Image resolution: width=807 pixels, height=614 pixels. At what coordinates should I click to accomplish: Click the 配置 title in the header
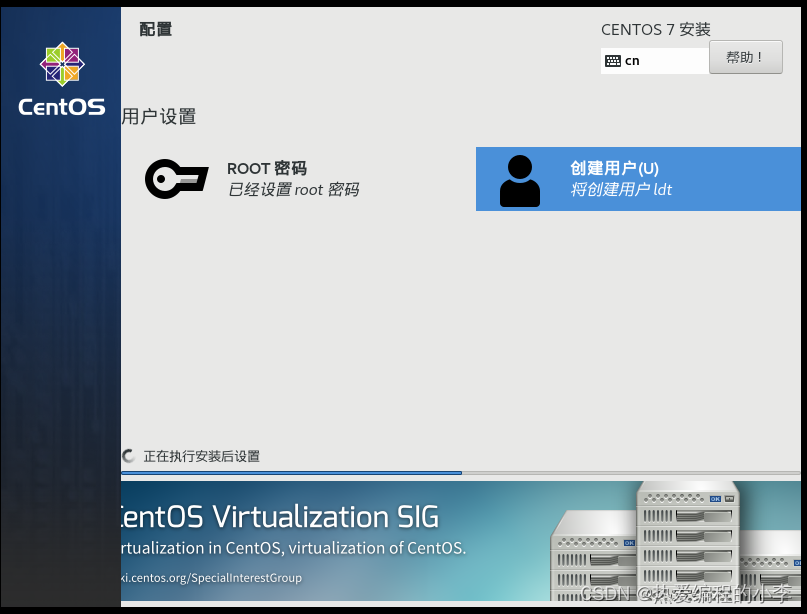155,29
